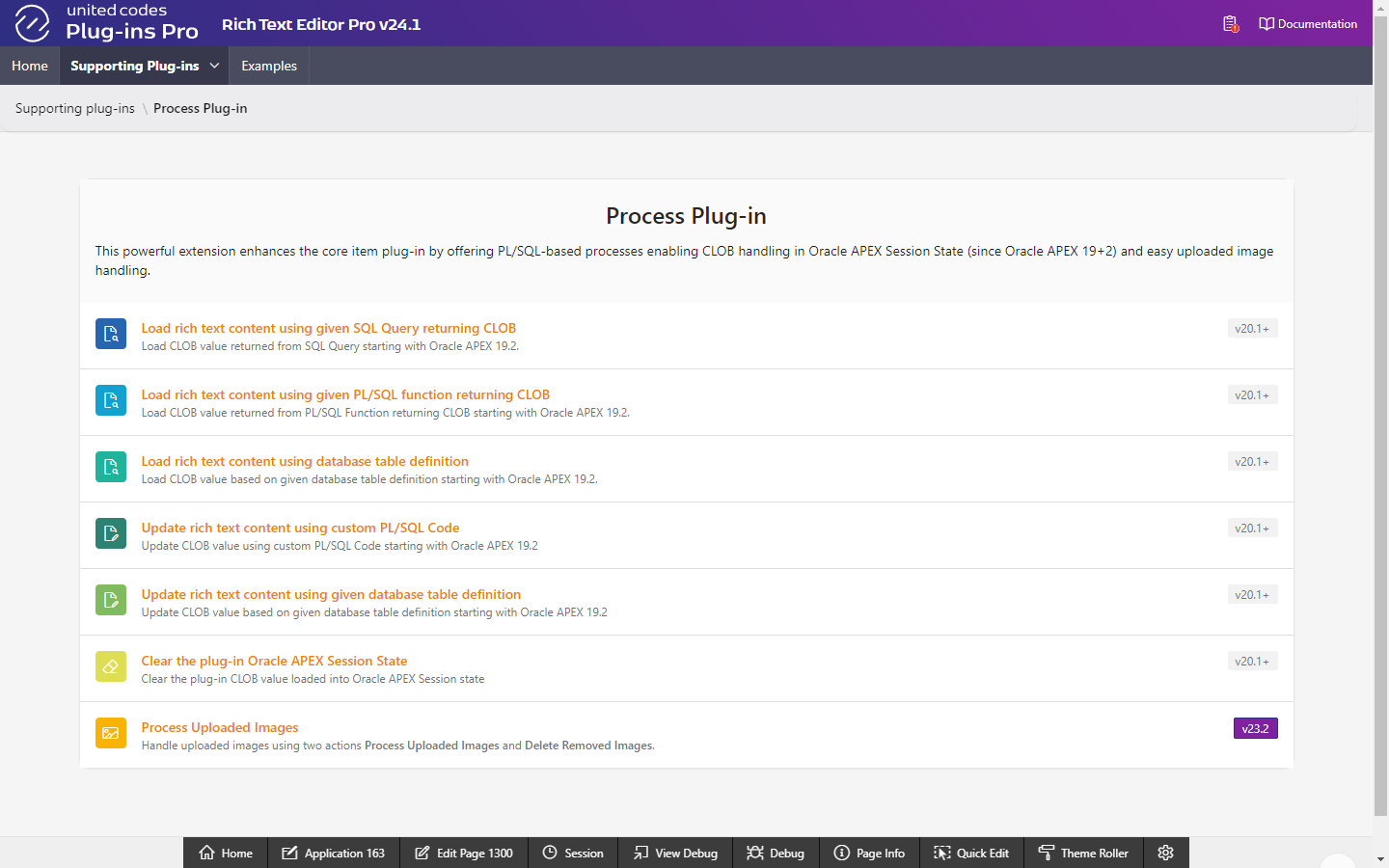Image resolution: width=1389 pixels, height=868 pixels.
Task: Click the teal database table definition load icon
Action: coord(111,467)
